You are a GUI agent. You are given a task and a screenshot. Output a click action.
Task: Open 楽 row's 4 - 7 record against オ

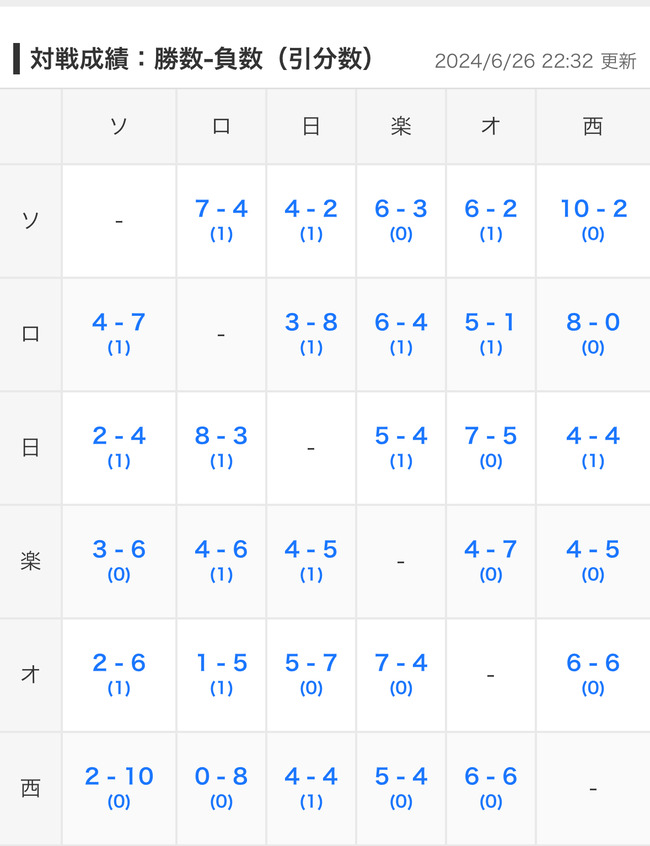coord(491,549)
